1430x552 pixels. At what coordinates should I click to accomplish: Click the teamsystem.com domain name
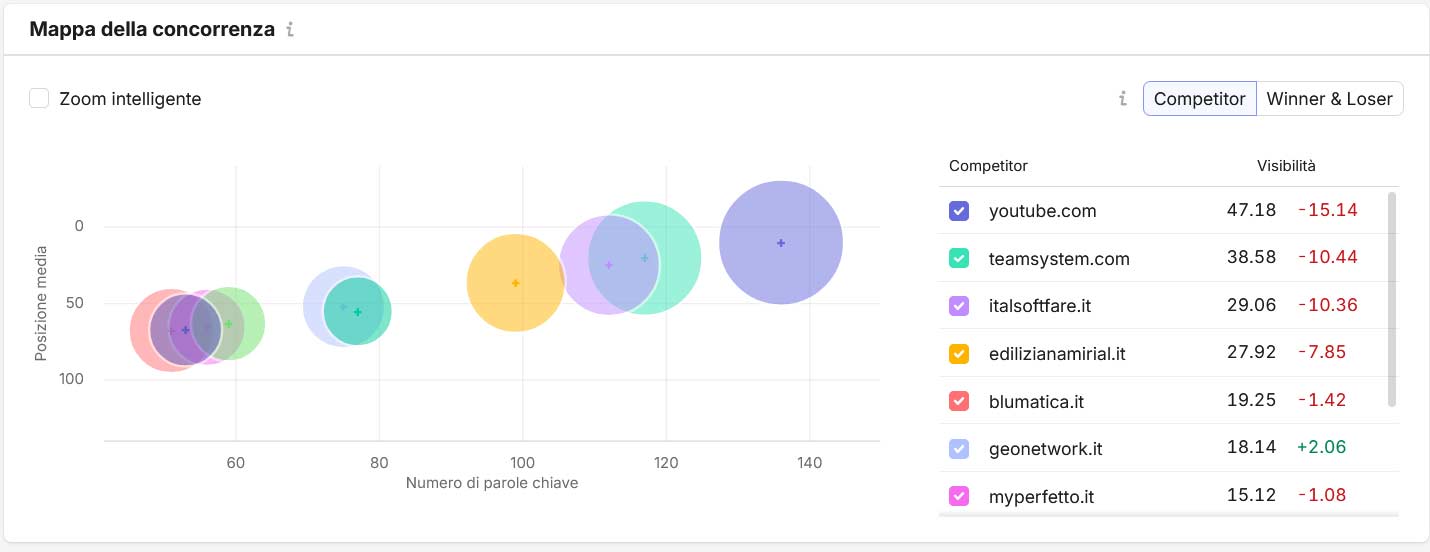click(x=1059, y=259)
